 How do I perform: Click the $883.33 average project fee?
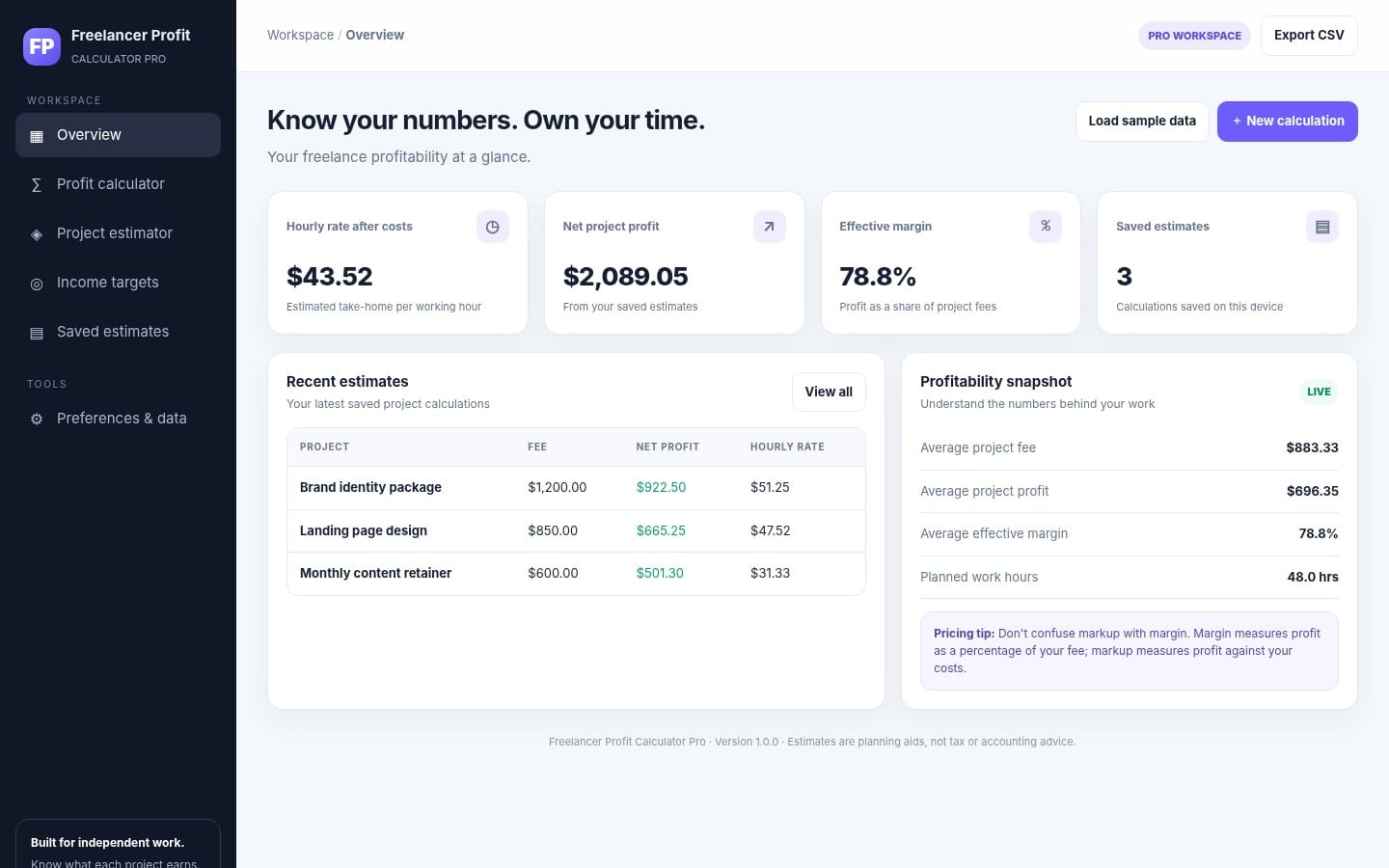[x=1312, y=448]
